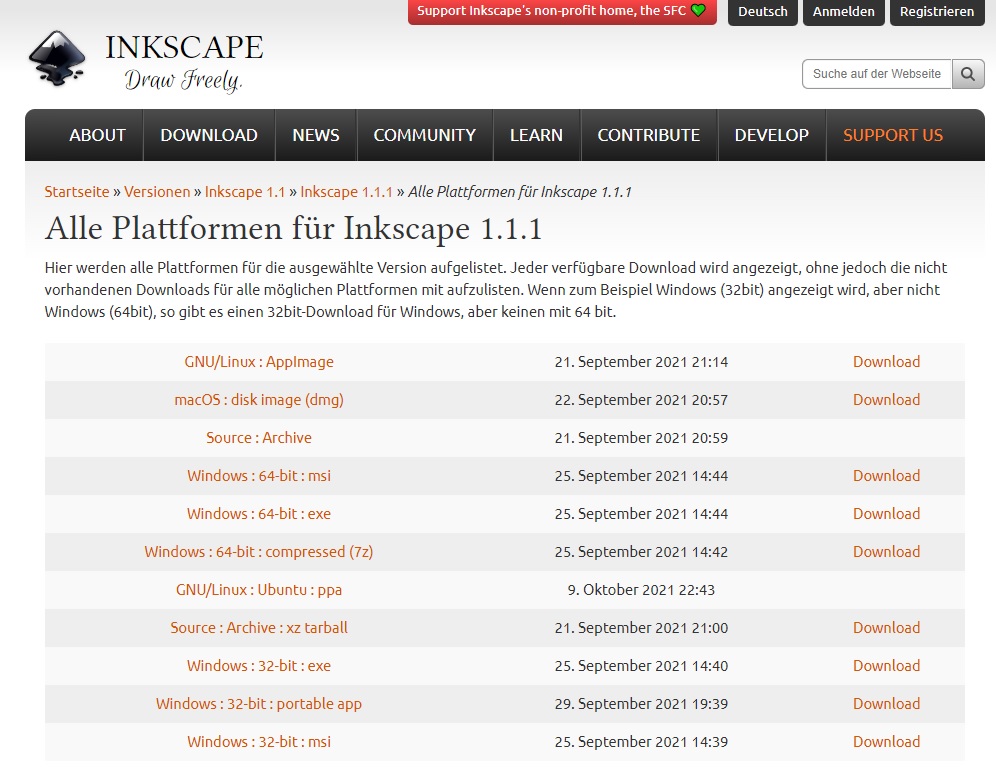Open the NEWS menu
Viewport: 996px width, 768px height.
click(x=316, y=135)
